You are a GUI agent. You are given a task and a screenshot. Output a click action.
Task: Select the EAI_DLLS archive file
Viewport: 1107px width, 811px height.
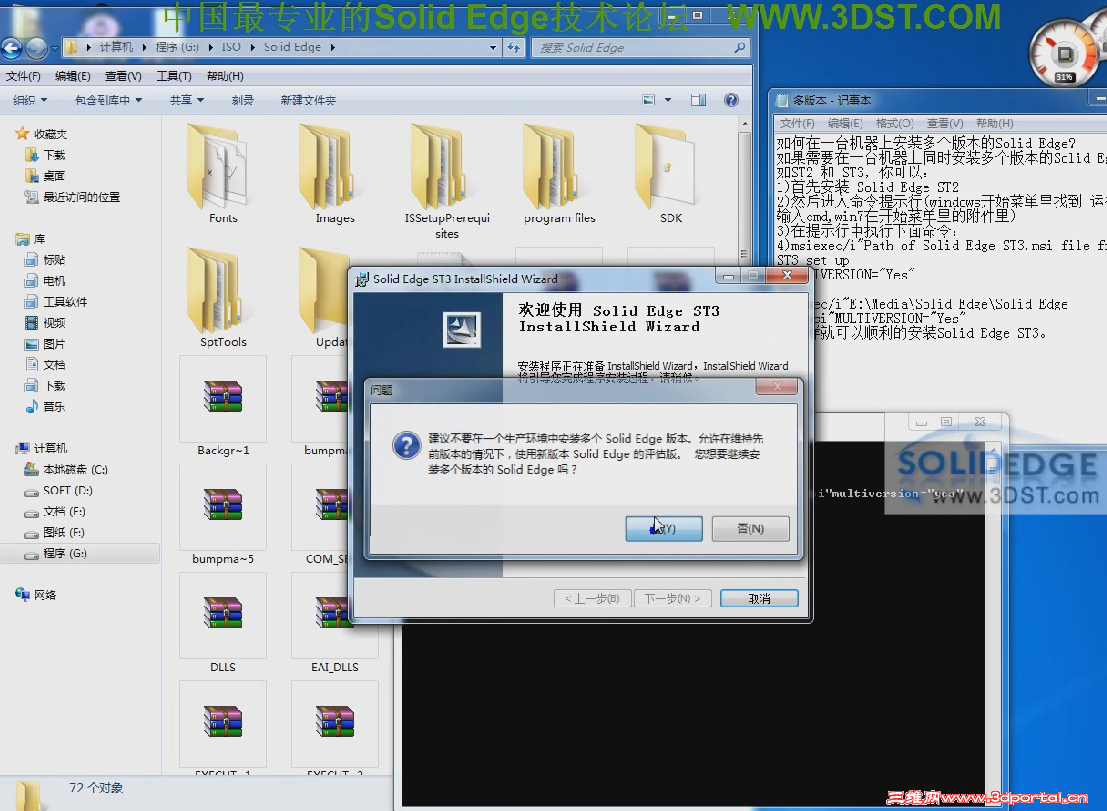(335, 623)
